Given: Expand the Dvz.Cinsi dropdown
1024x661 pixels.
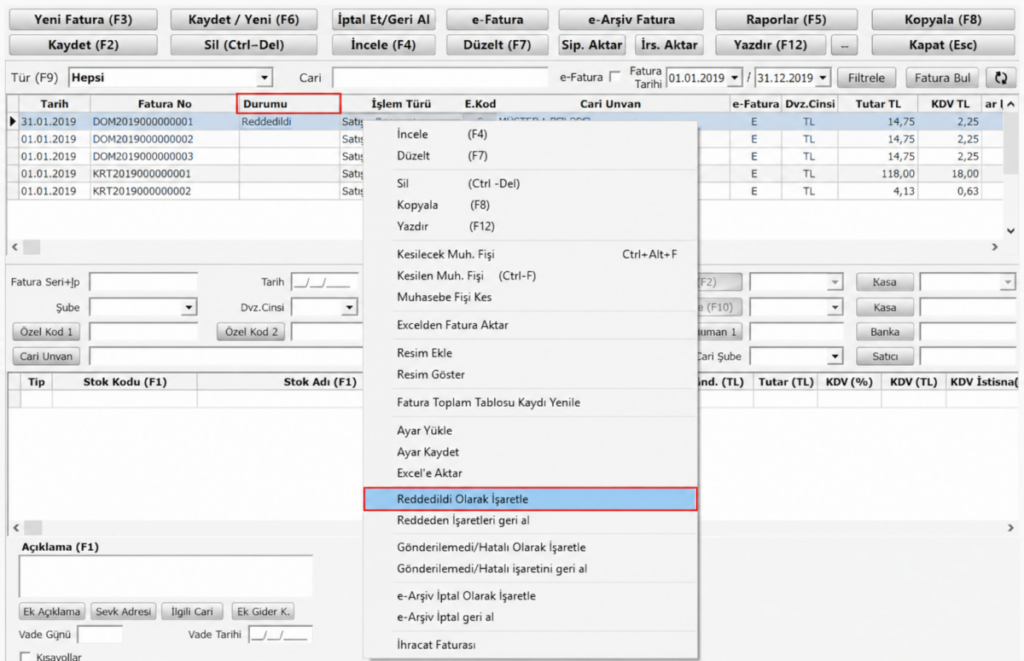Looking at the screenshot, I should [x=349, y=307].
